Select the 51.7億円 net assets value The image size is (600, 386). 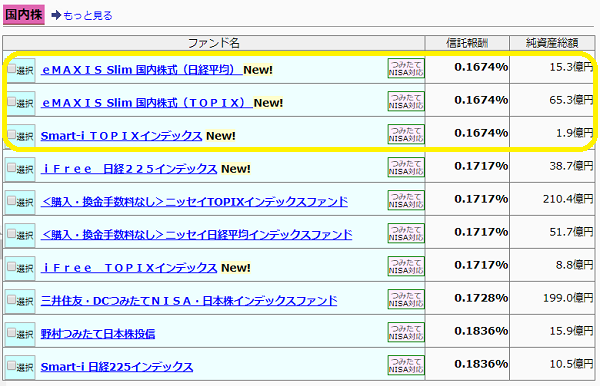tap(571, 232)
